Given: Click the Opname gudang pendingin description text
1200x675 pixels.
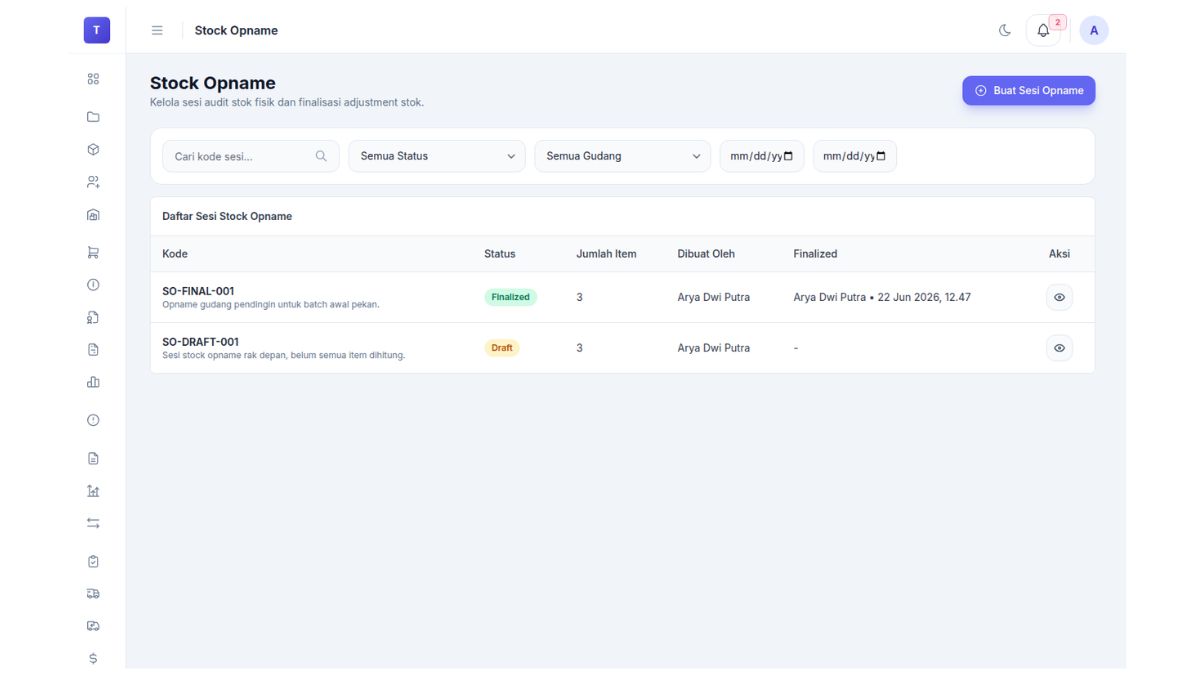Looking at the screenshot, I should point(271,305).
